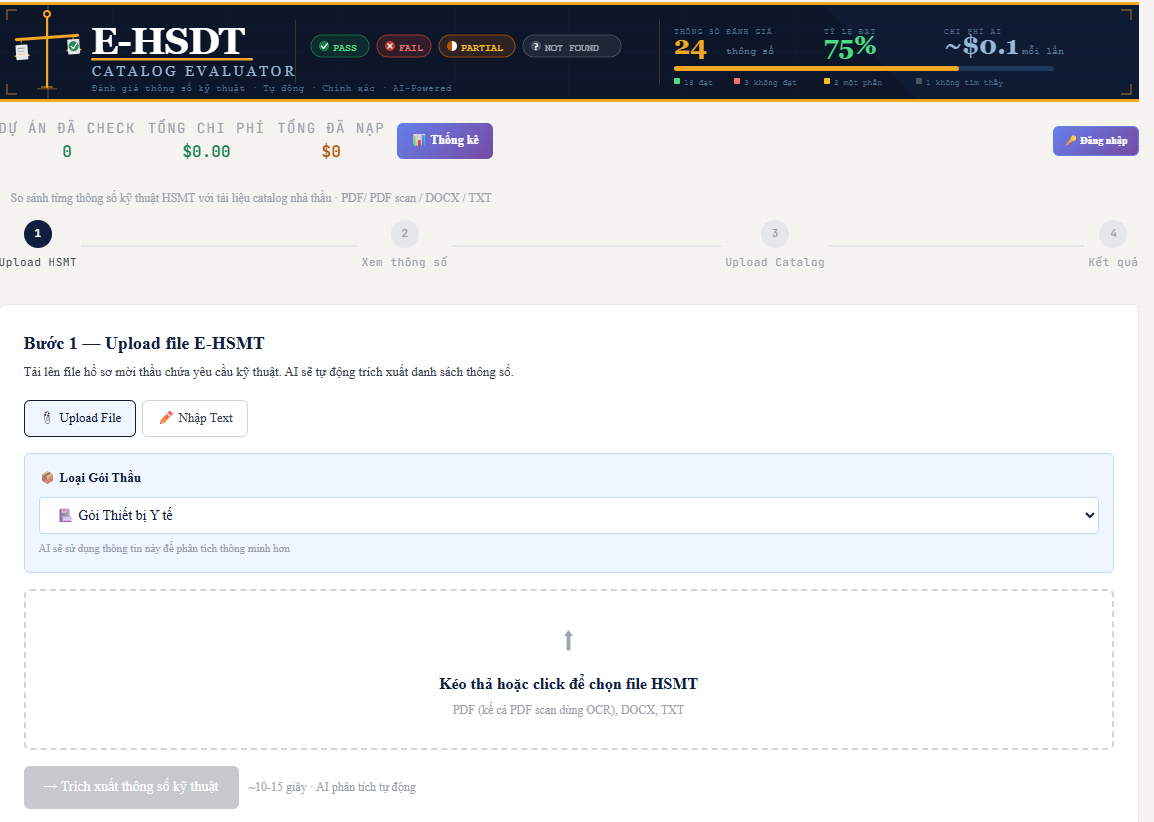The height and width of the screenshot is (822, 1154).
Task: Click the pencil icon on Nhập Text
Action: [166, 418]
